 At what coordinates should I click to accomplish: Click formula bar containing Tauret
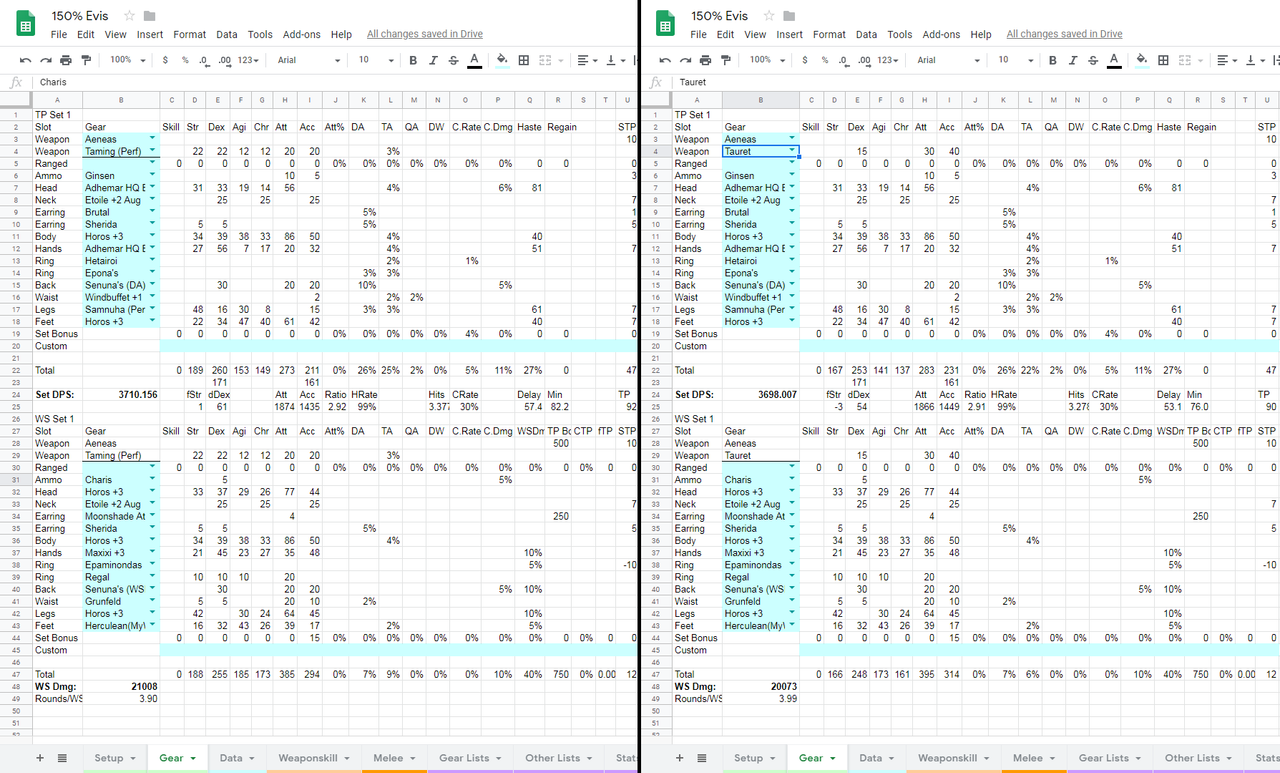pos(977,82)
